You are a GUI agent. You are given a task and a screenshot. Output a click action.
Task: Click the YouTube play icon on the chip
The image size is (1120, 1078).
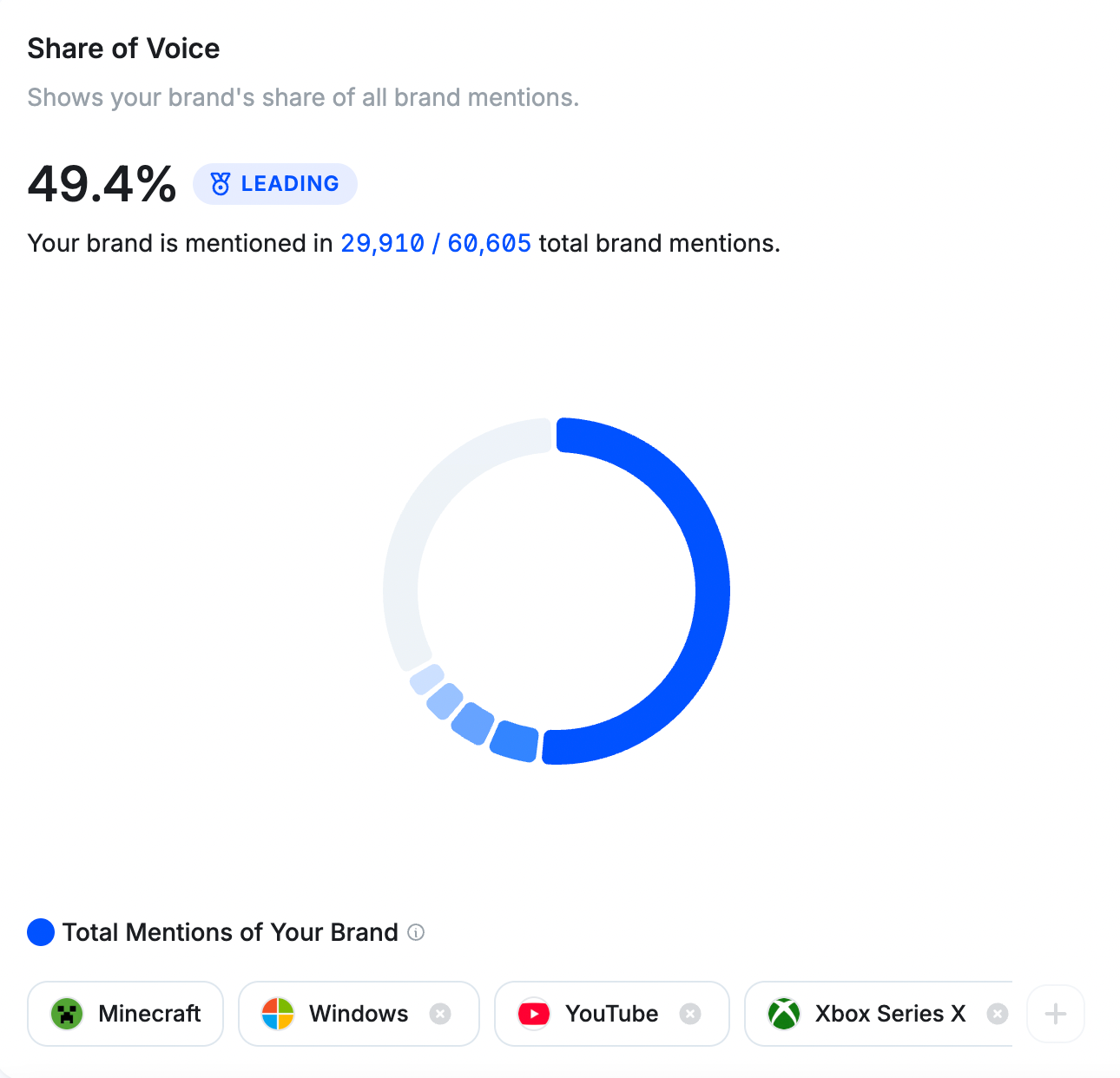click(x=533, y=1013)
